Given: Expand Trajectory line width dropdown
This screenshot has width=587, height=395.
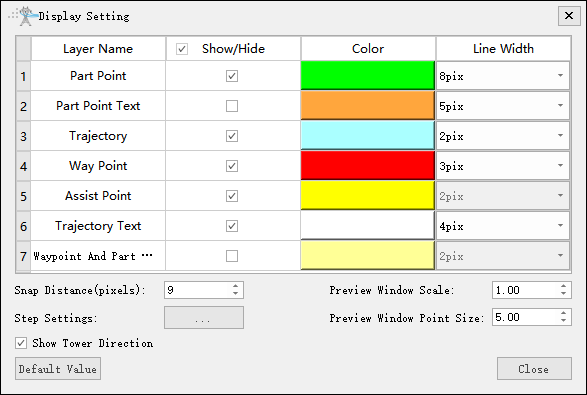Looking at the screenshot, I should click(x=503, y=136).
